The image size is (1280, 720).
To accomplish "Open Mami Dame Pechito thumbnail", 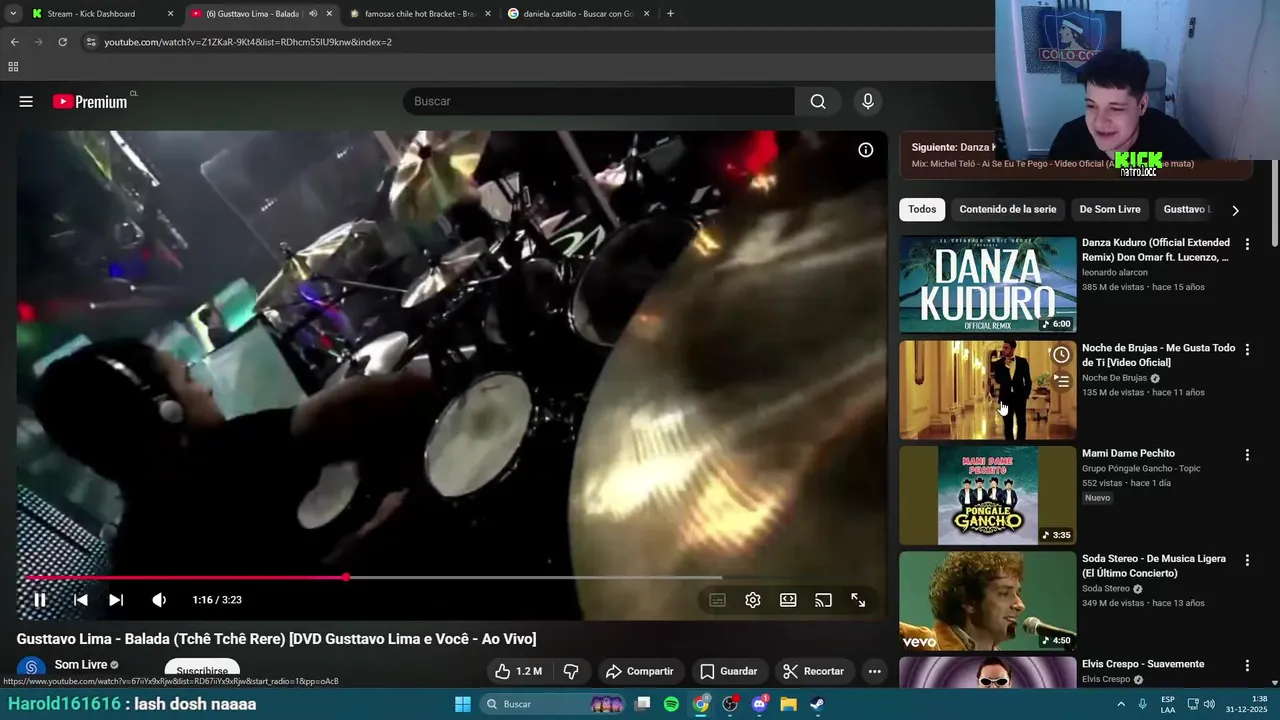I will (x=987, y=495).
